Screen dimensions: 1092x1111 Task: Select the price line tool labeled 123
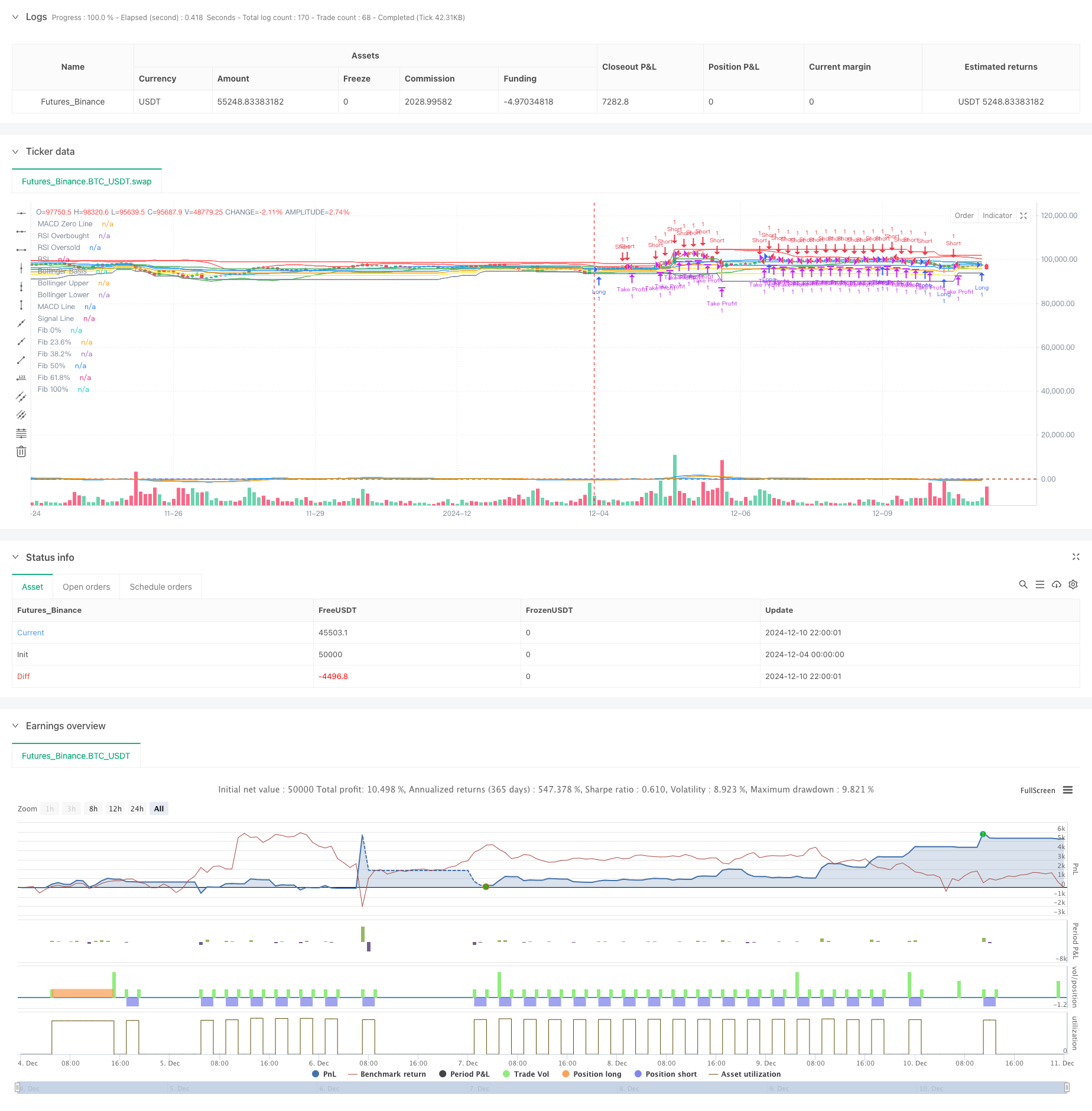(x=21, y=378)
